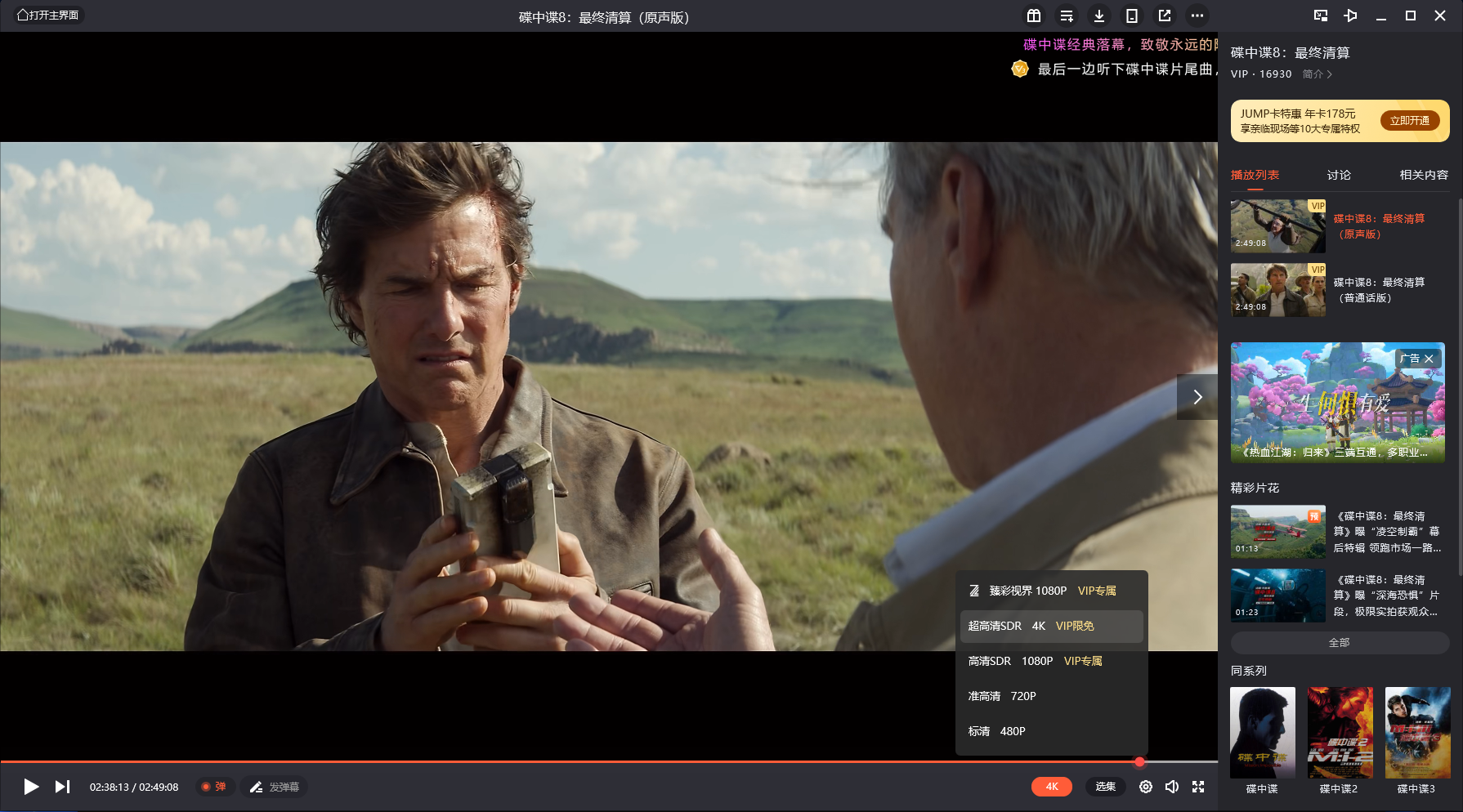
Task: Switch to the 播放列表 tab
Action: 1255,175
